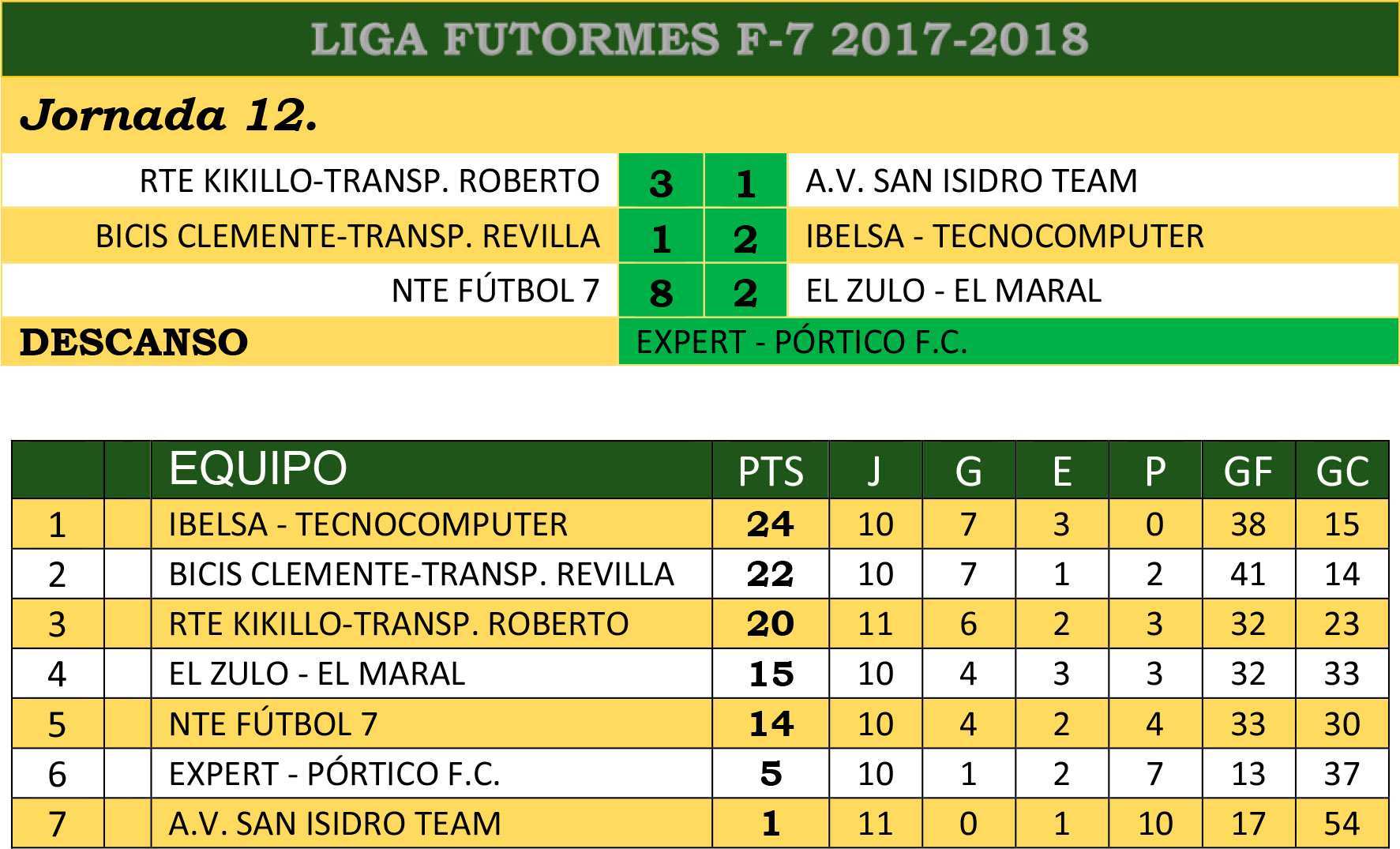This screenshot has height=849, width=1400.
Task: Click the LIGA FUTORMES F-7 2017-2018 title
Action: [700, 39]
